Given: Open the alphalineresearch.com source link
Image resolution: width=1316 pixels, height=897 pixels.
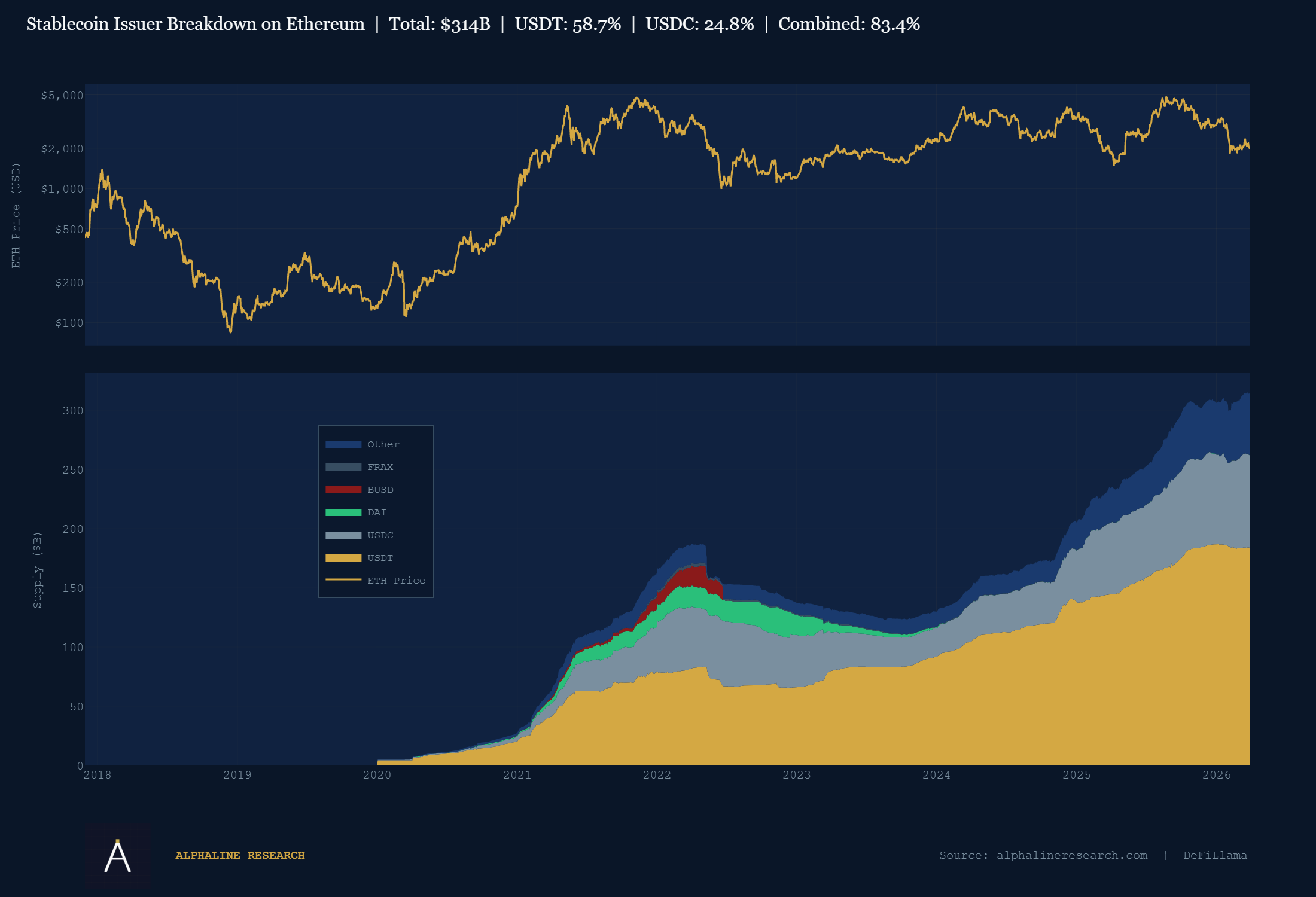Looking at the screenshot, I should click(1071, 855).
